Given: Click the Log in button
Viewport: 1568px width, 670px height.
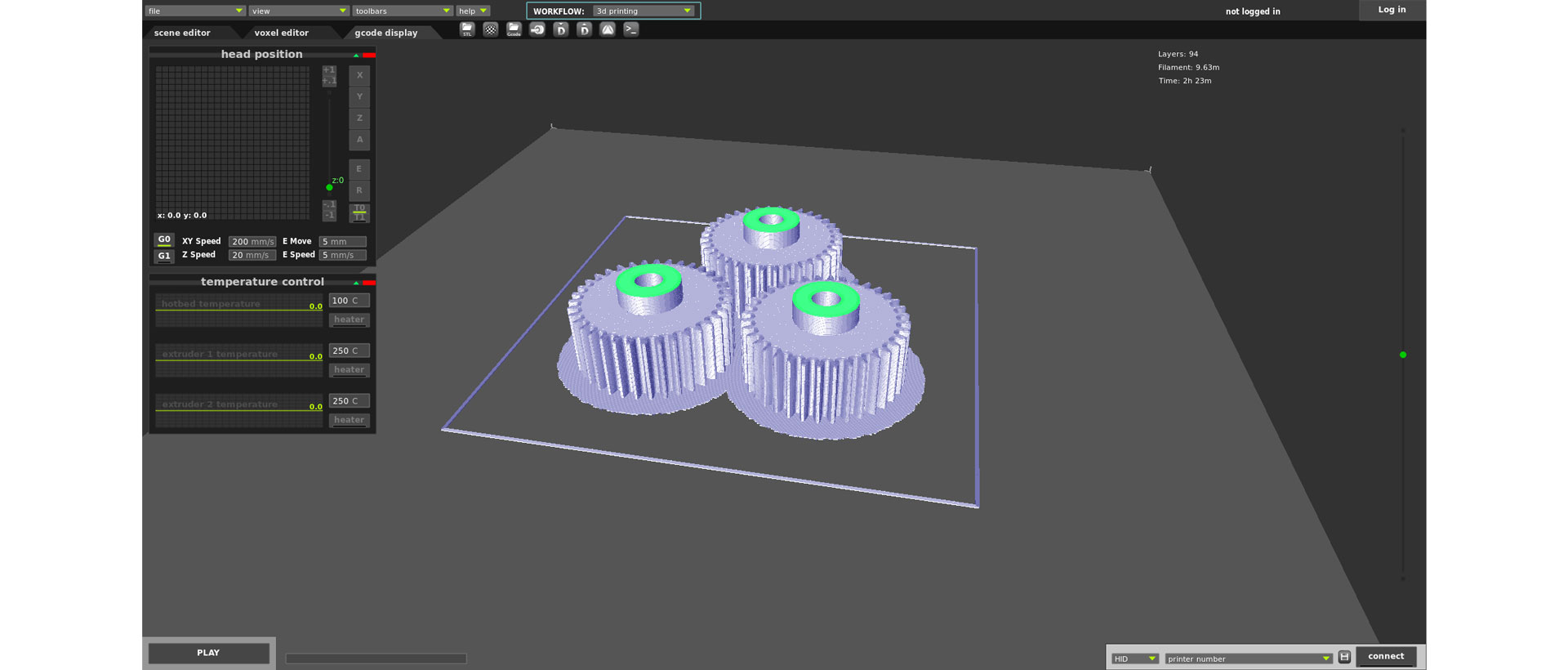Looking at the screenshot, I should pyautogui.click(x=1392, y=10).
